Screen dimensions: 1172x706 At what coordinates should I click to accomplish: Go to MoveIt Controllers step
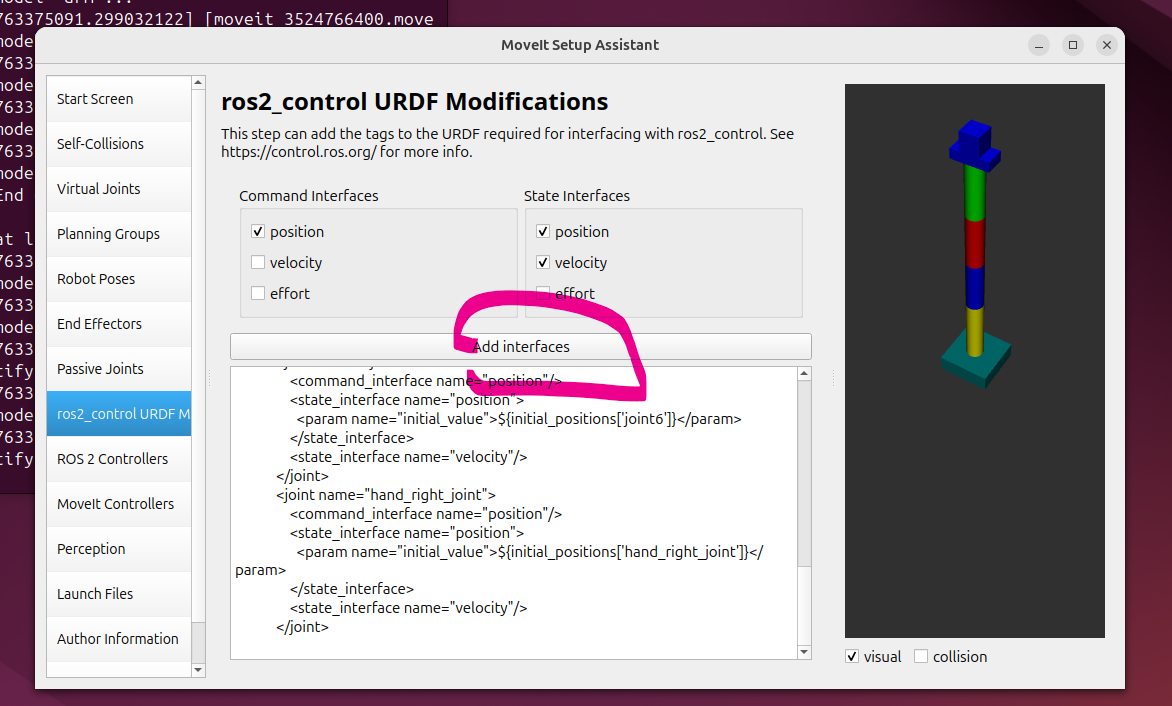(x=119, y=504)
